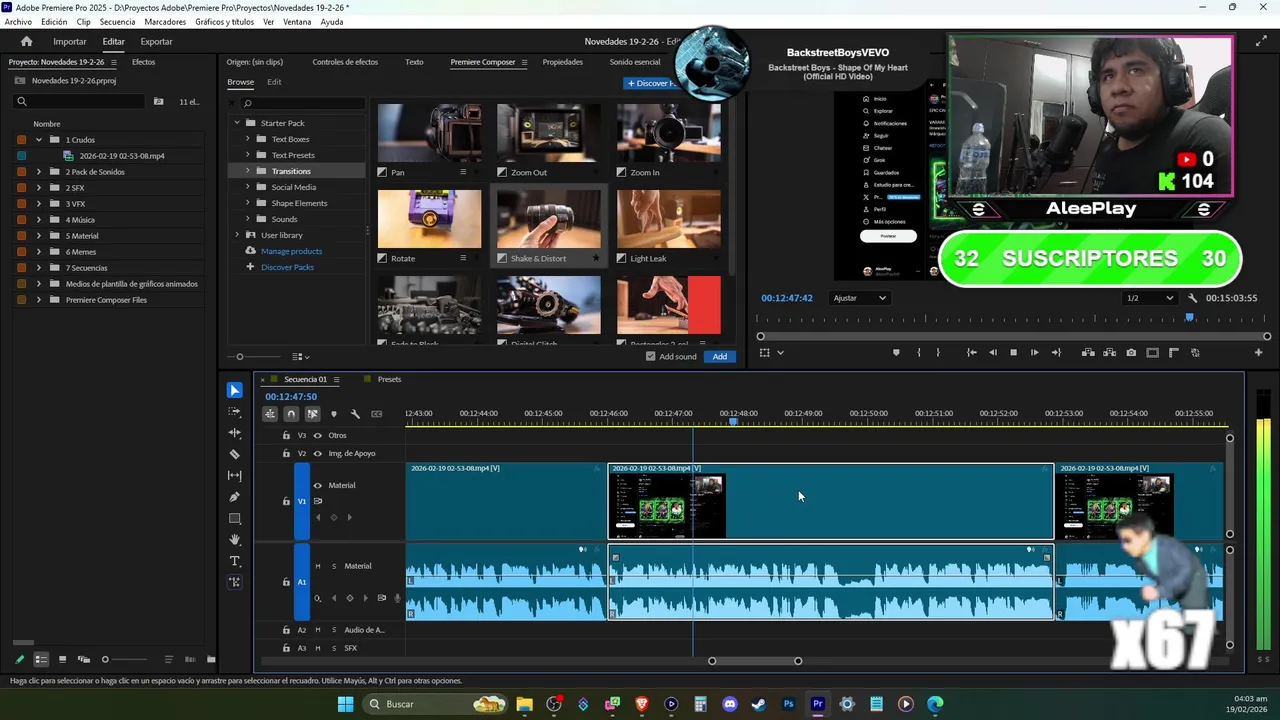Step back one frame in Program monitor
The height and width of the screenshot is (720, 1280).
click(x=992, y=352)
